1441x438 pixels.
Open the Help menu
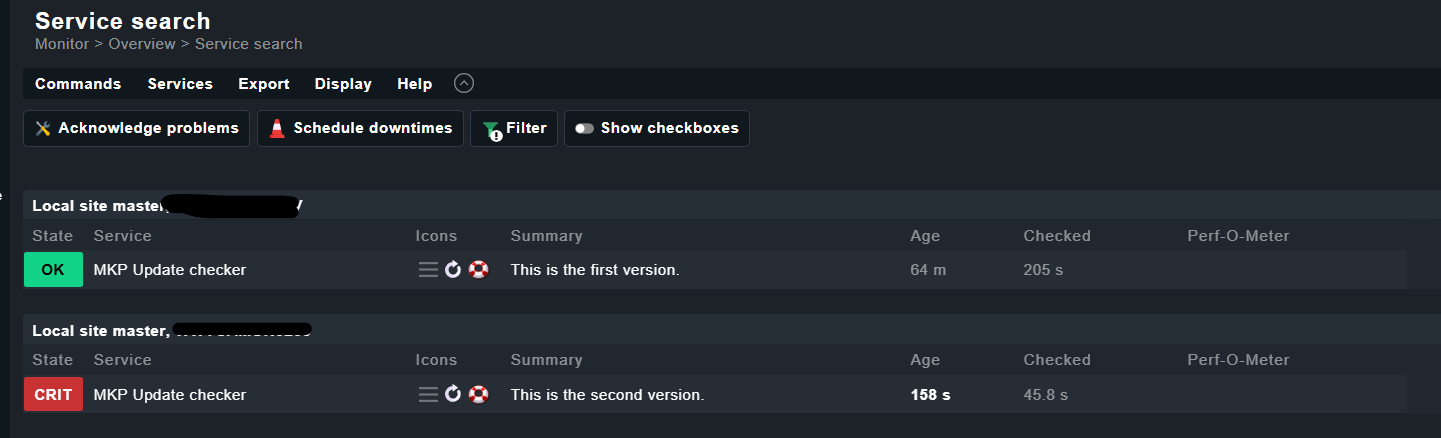414,84
